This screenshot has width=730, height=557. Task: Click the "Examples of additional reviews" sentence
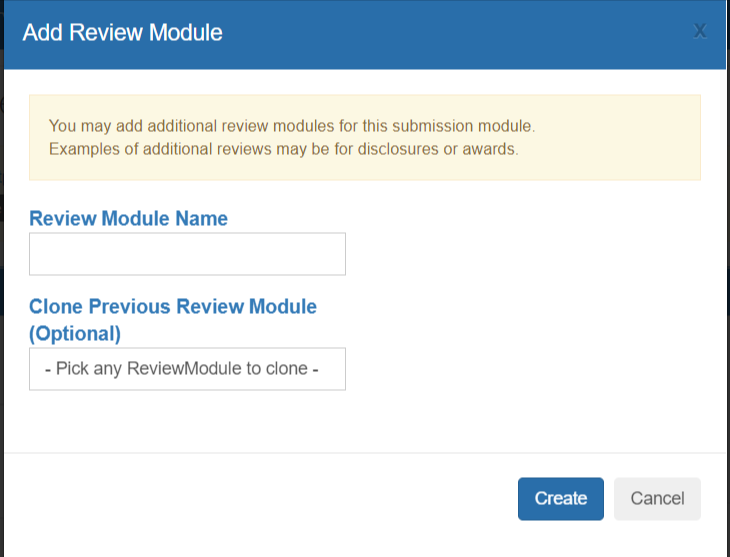(284, 149)
